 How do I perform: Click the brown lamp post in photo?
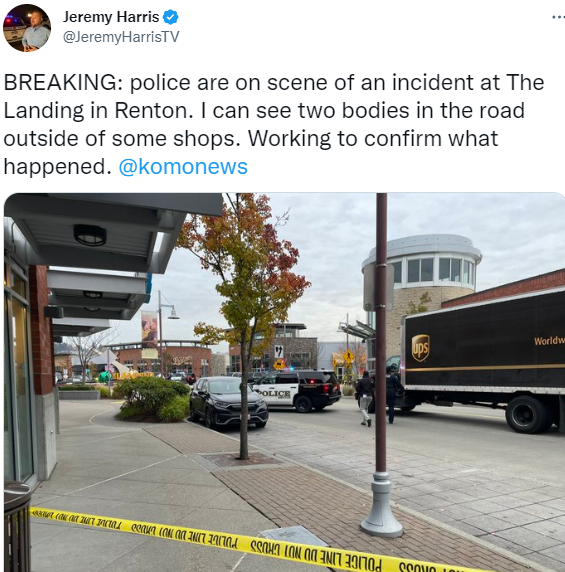pos(382,365)
